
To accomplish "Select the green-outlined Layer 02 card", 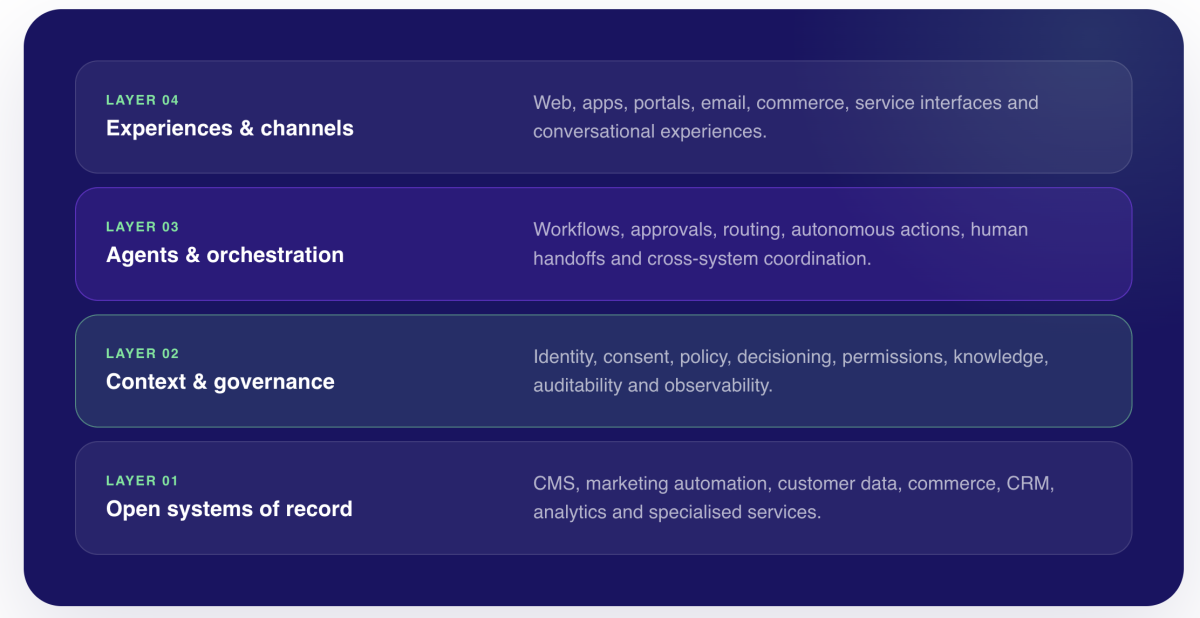I will point(604,371).
